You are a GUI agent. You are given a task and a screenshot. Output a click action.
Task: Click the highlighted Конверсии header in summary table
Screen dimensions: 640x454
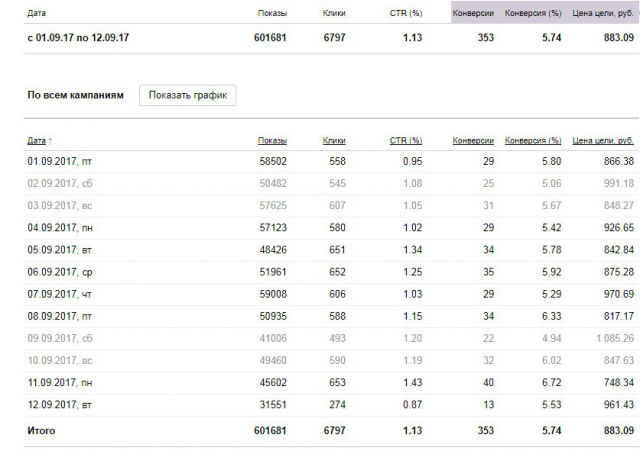tap(473, 13)
